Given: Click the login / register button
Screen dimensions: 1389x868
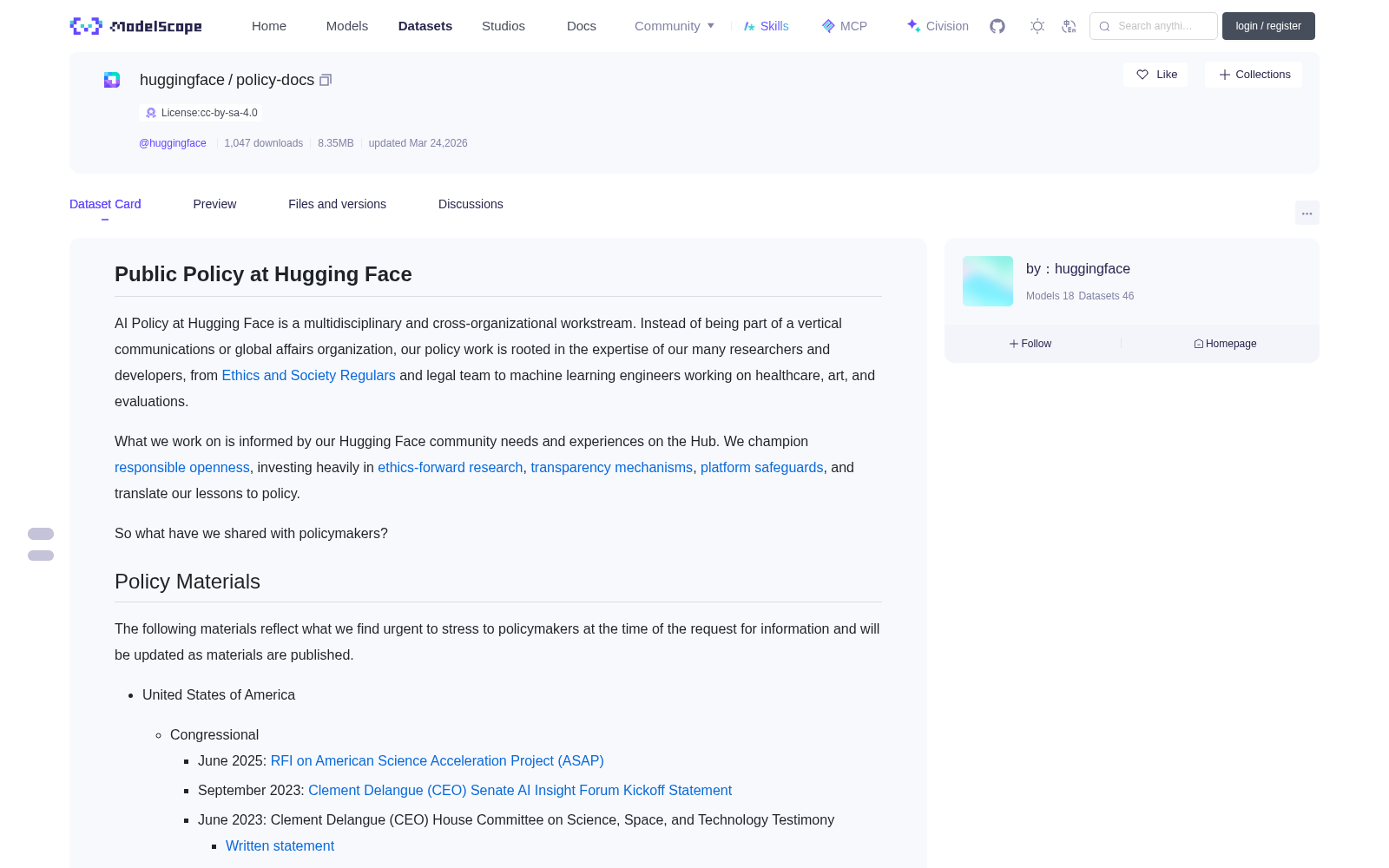Looking at the screenshot, I should [1268, 26].
